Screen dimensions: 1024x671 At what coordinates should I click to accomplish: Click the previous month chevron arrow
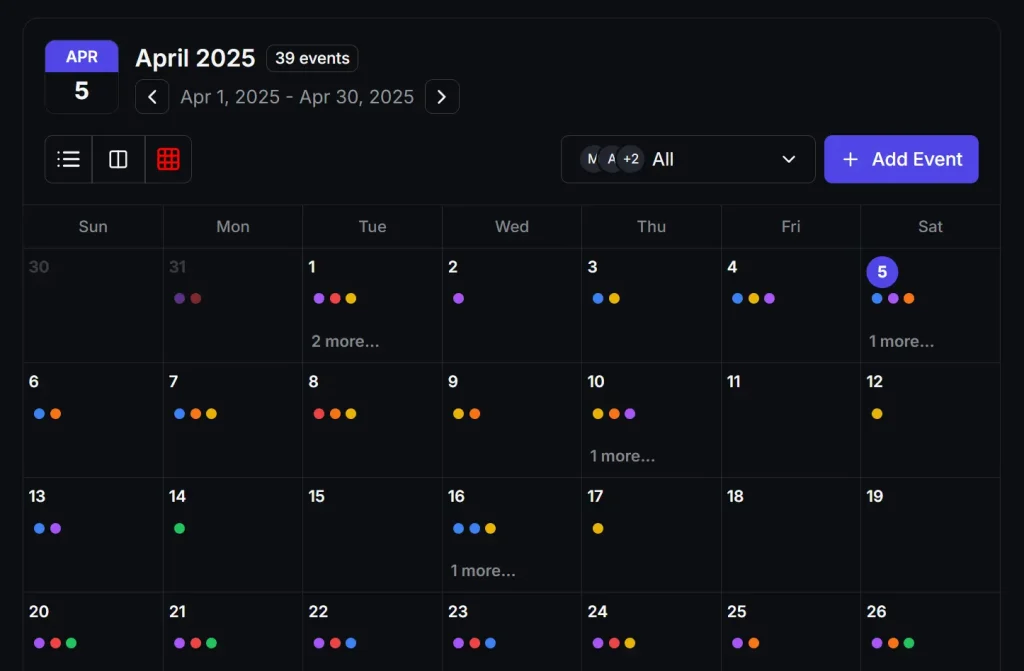152,97
